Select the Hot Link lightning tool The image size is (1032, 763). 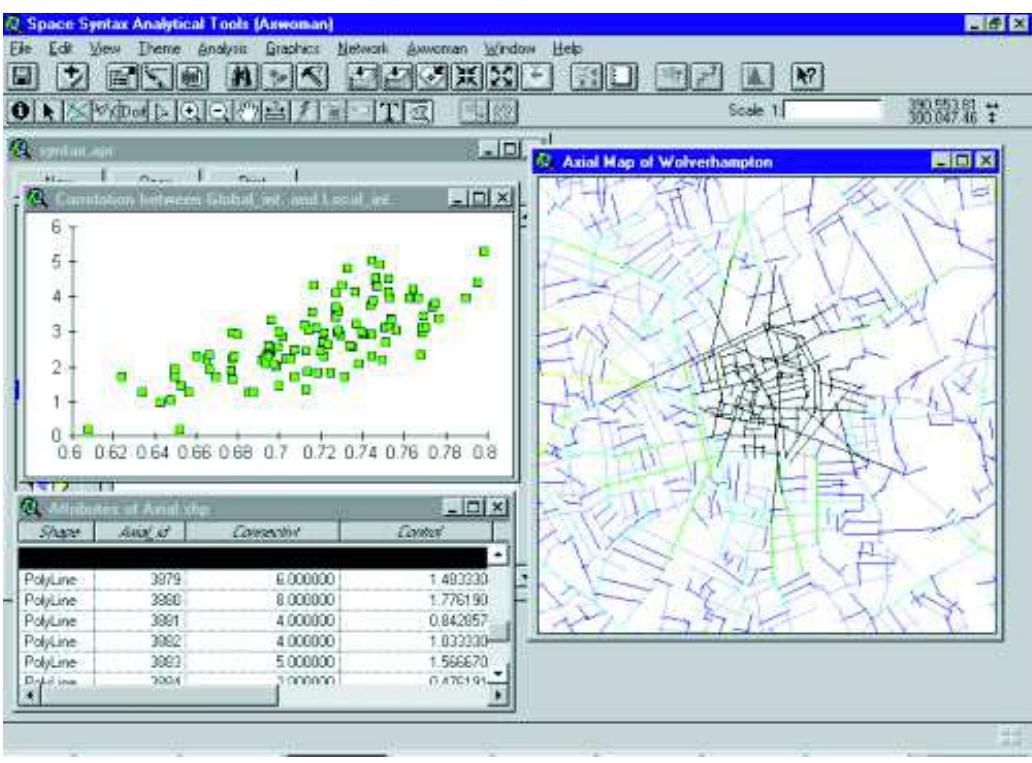click(305, 111)
